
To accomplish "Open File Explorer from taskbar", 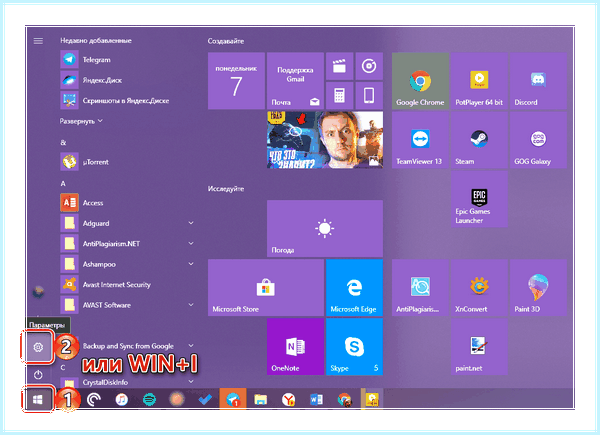I will (x=261, y=400).
